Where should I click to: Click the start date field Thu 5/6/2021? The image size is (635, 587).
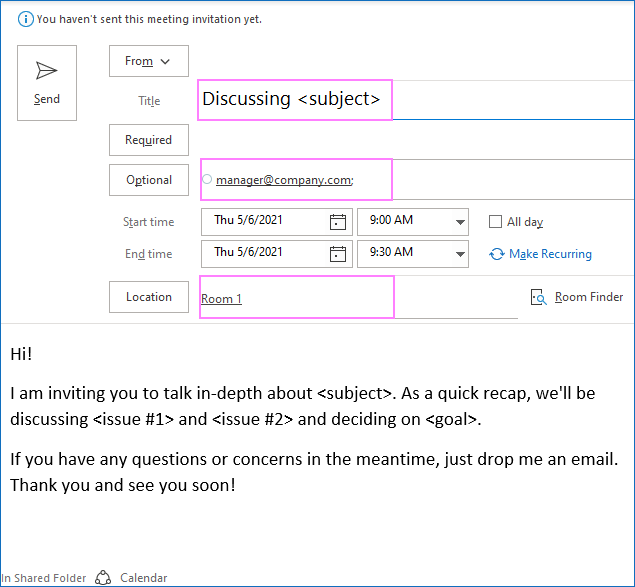click(x=264, y=221)
